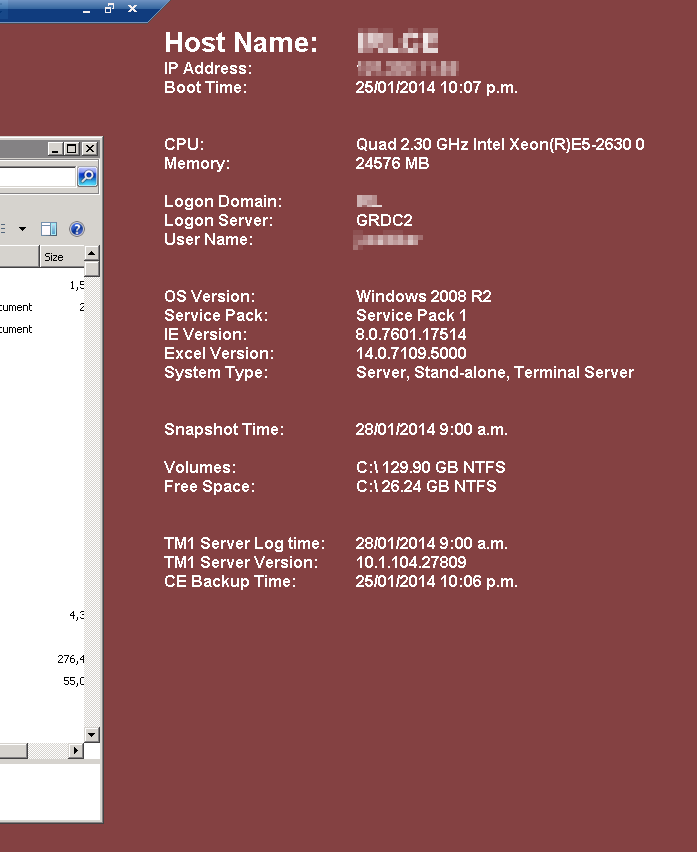Restore down the remote desktop session
The width and height of the screenshot is (697, 852).
click(x=109, y=8)
